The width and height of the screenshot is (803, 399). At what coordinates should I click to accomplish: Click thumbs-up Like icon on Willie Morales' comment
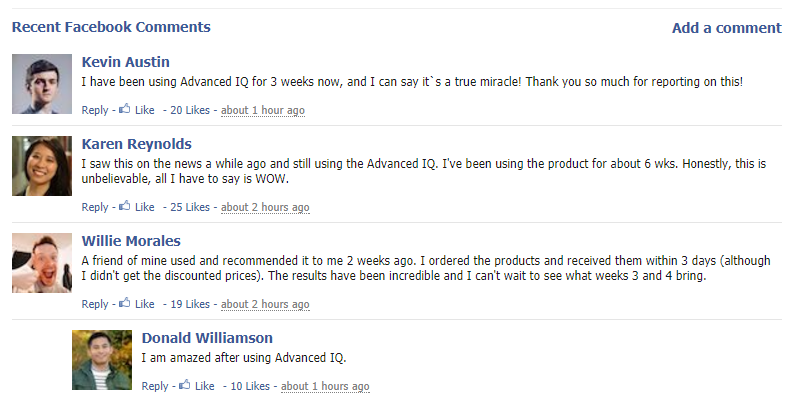coord(124,303)
